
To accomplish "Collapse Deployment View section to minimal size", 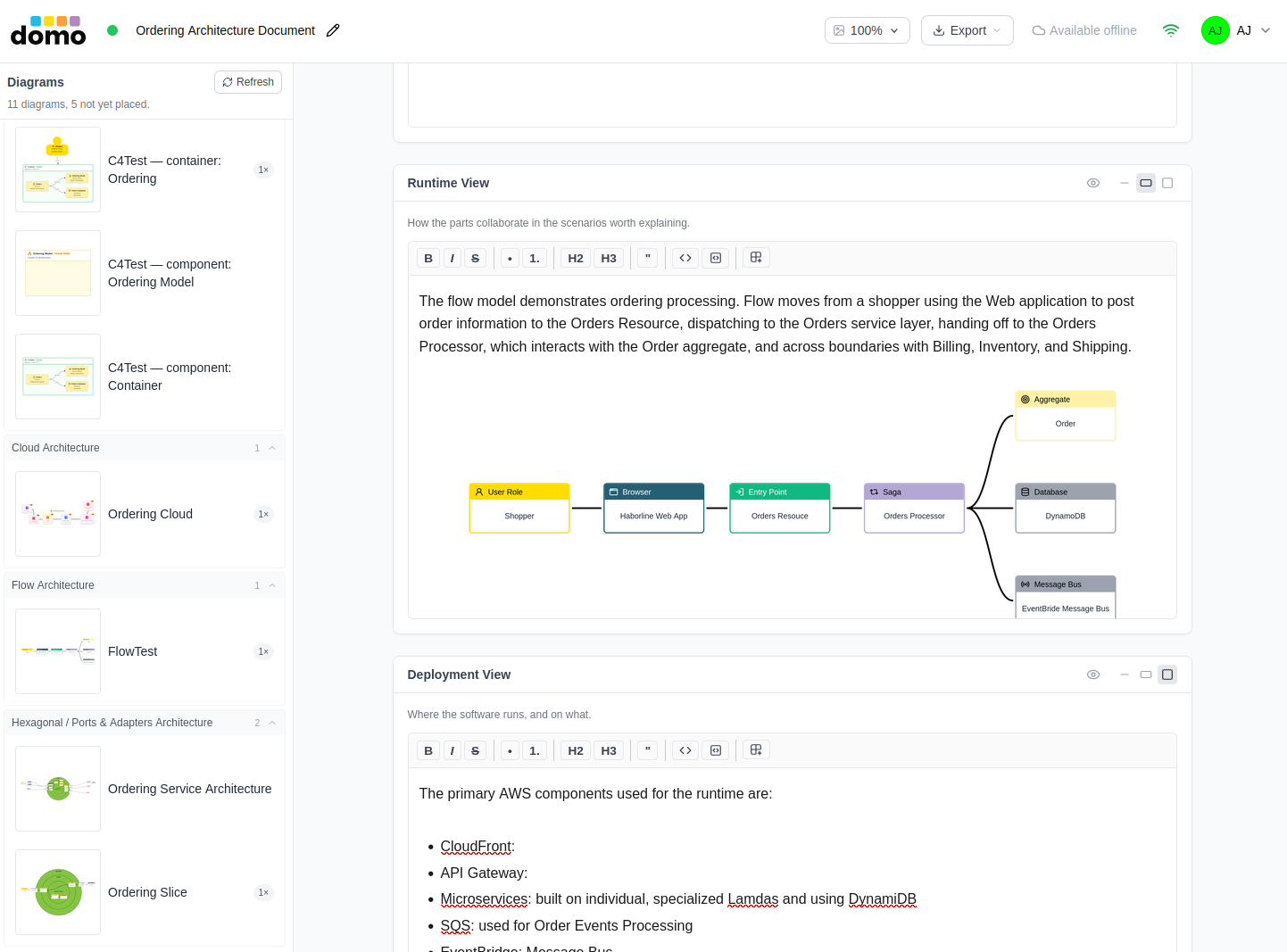I will (1125, 675).
